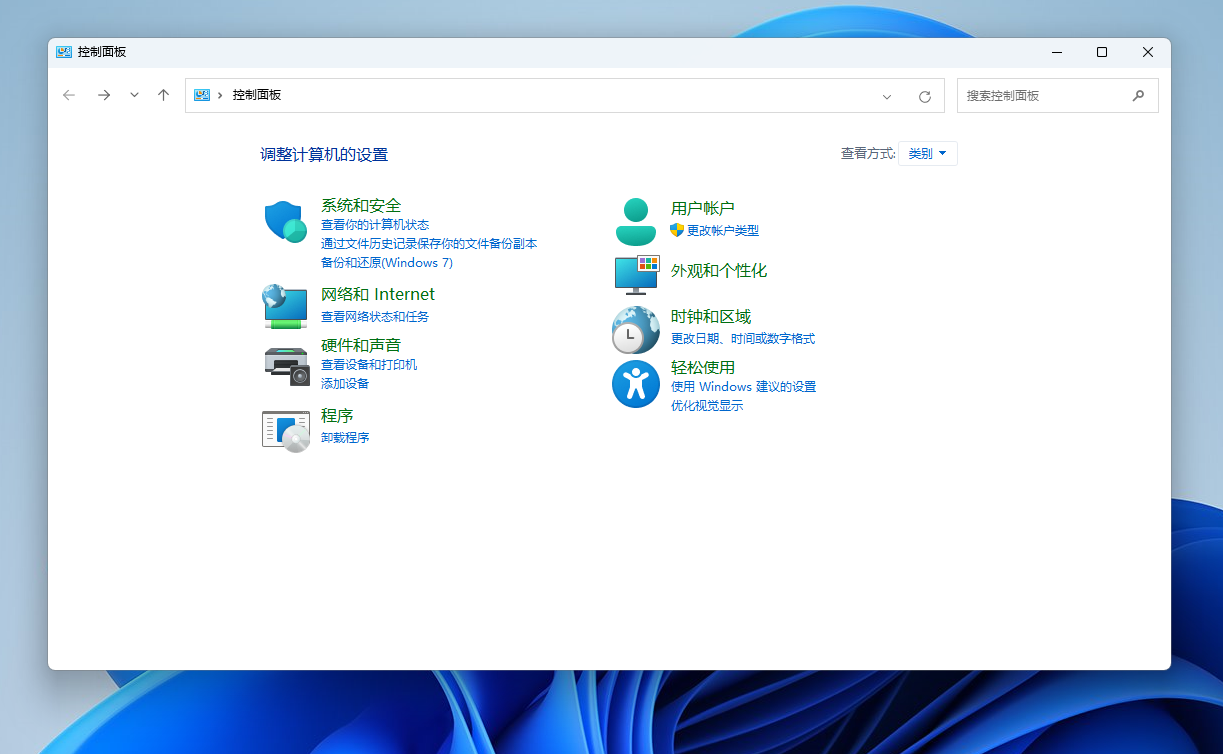
Task: Open the 类别 view mode dropdown
Action: 928,153
